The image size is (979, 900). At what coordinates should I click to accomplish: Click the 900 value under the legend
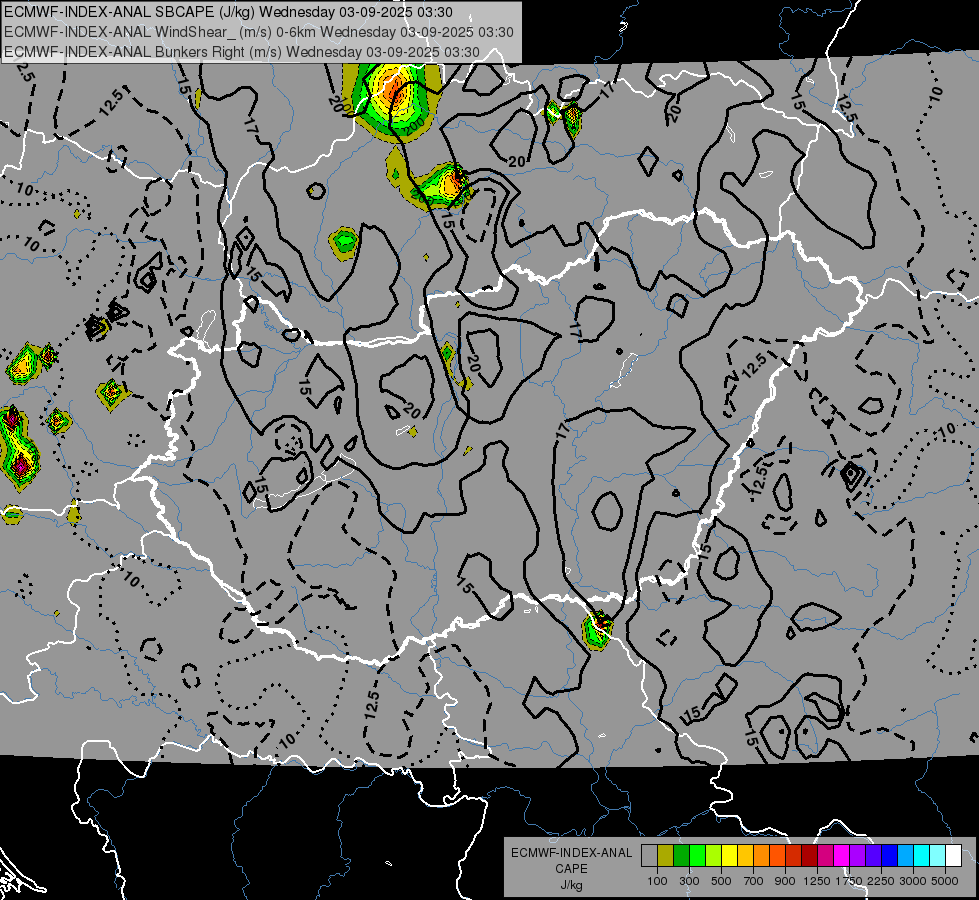click(x=785, y=881)
